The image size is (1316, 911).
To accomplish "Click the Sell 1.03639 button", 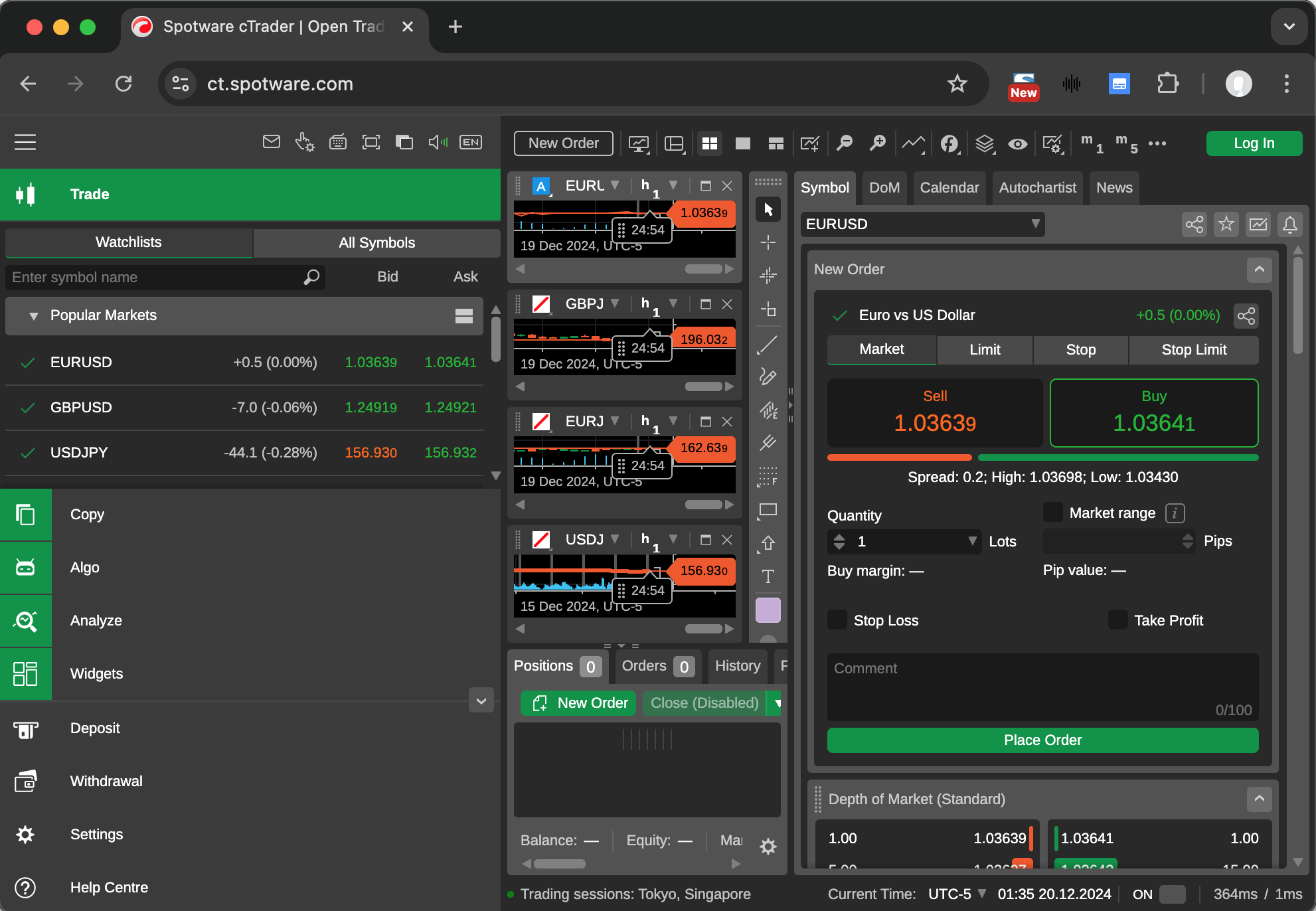I will click(935, 412).
